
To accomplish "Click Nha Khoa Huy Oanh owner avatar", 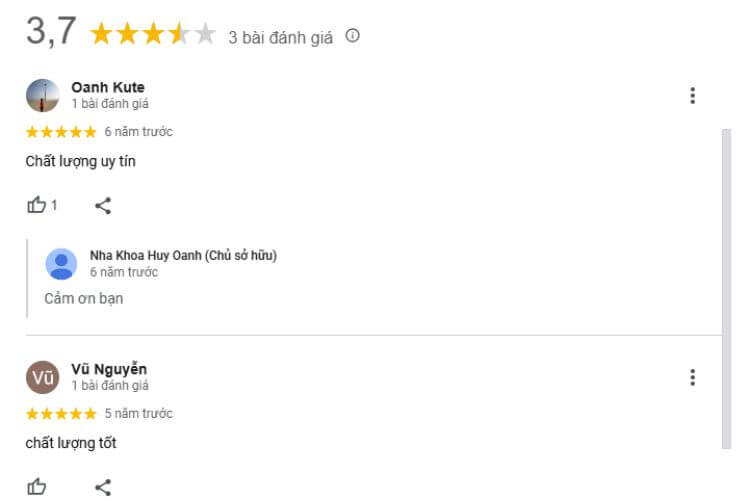I will coord(61,263).
